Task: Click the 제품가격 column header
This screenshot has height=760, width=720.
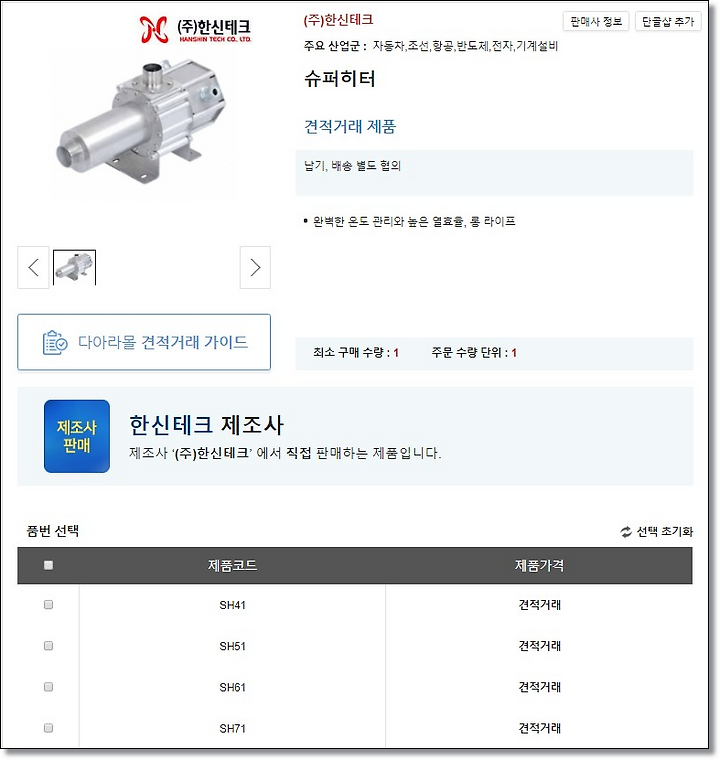Action: pyautogui.click(x=539, y=566)
